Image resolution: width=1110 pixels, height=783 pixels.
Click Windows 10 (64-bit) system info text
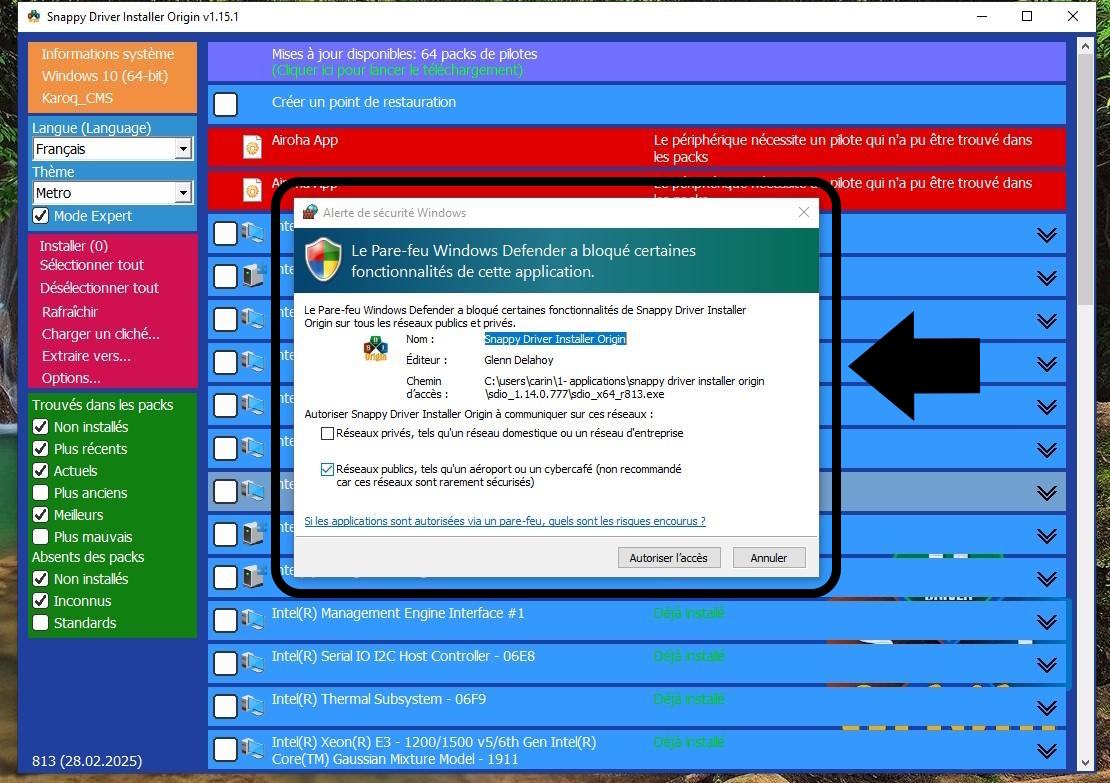(105, 76)
